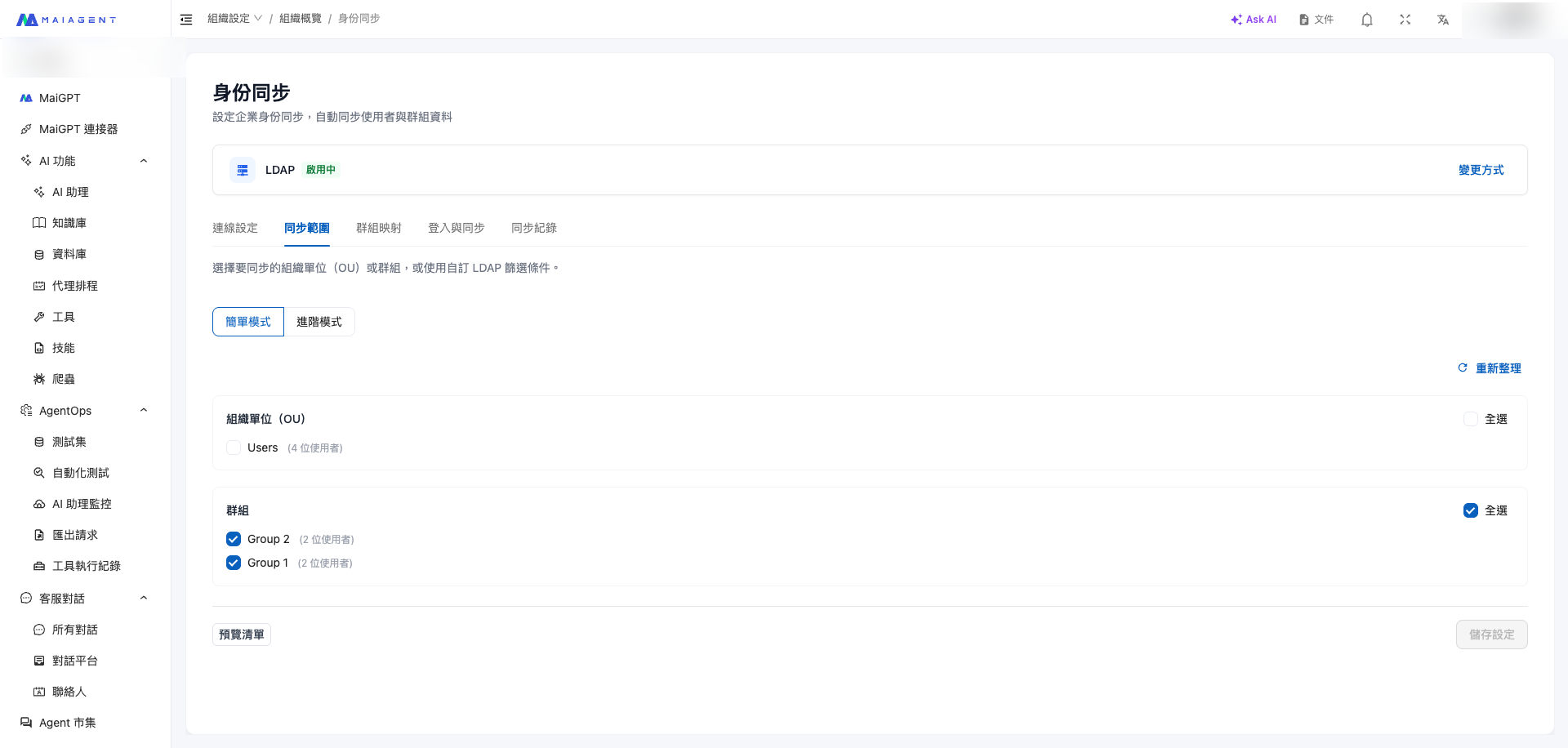1568x748 pixels.
Task: Uncheck the Group 1 checkbox
Action: coord(234,563)
